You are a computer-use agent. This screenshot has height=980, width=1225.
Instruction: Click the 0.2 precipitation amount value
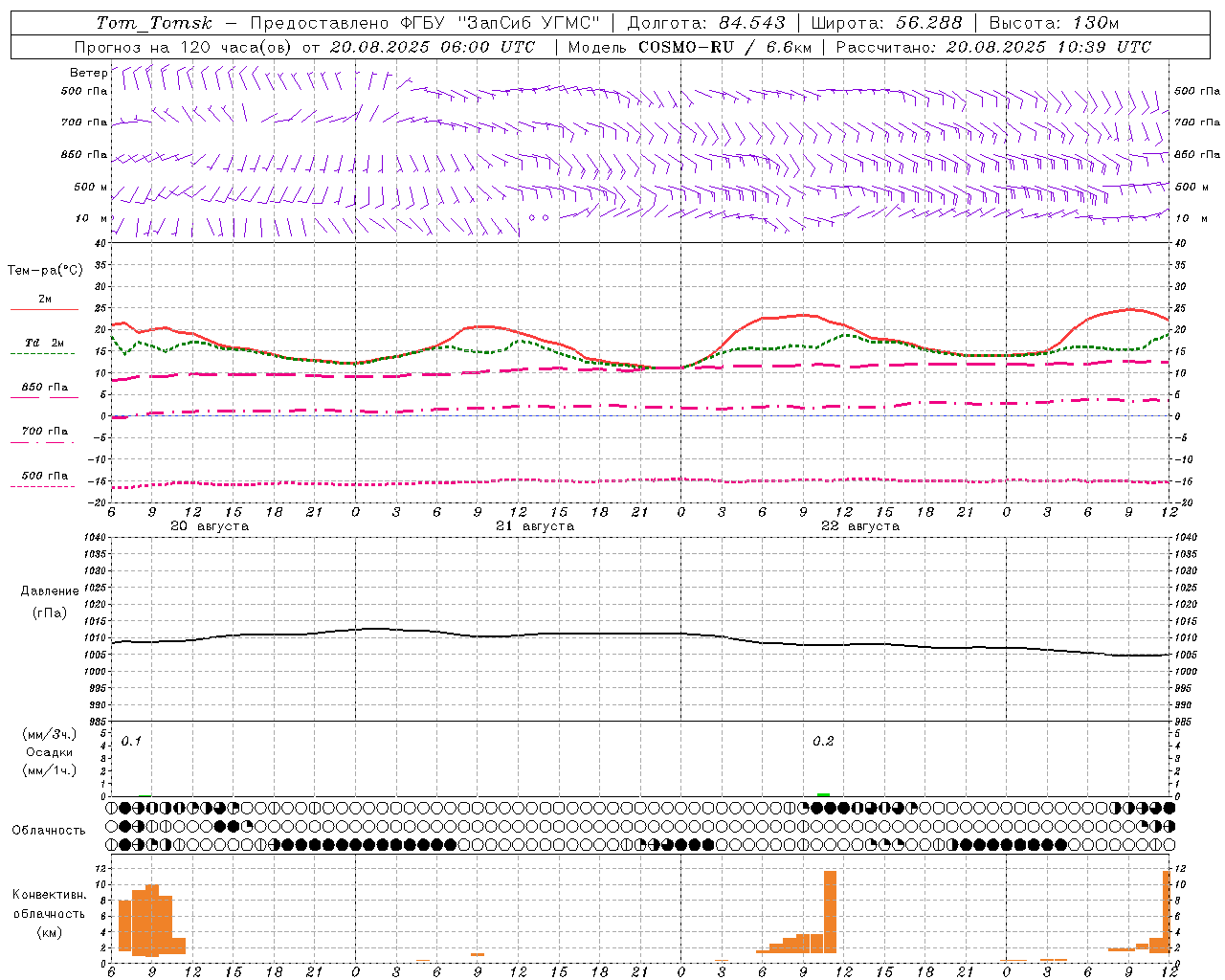point(823,742)
